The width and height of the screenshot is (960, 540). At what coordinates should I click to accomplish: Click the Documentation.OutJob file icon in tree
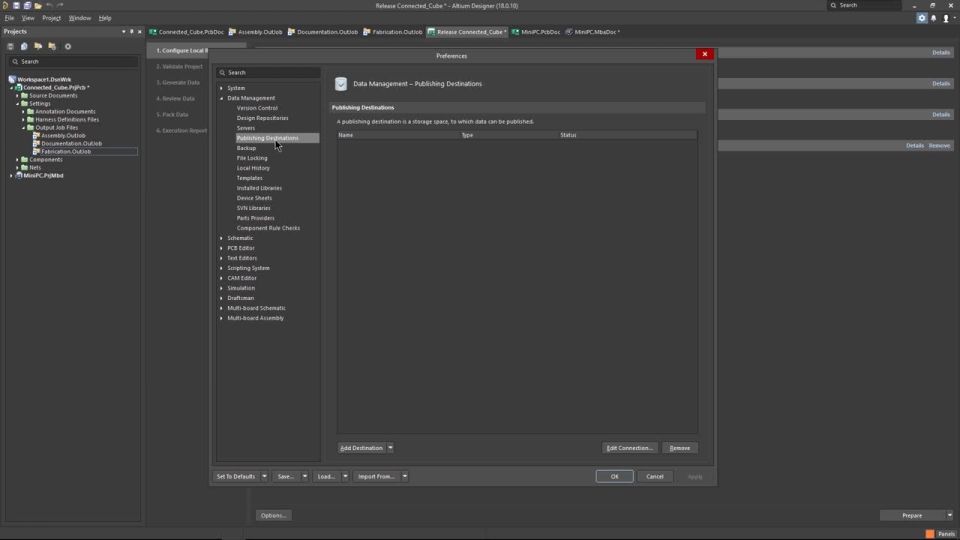click(36, 143)
